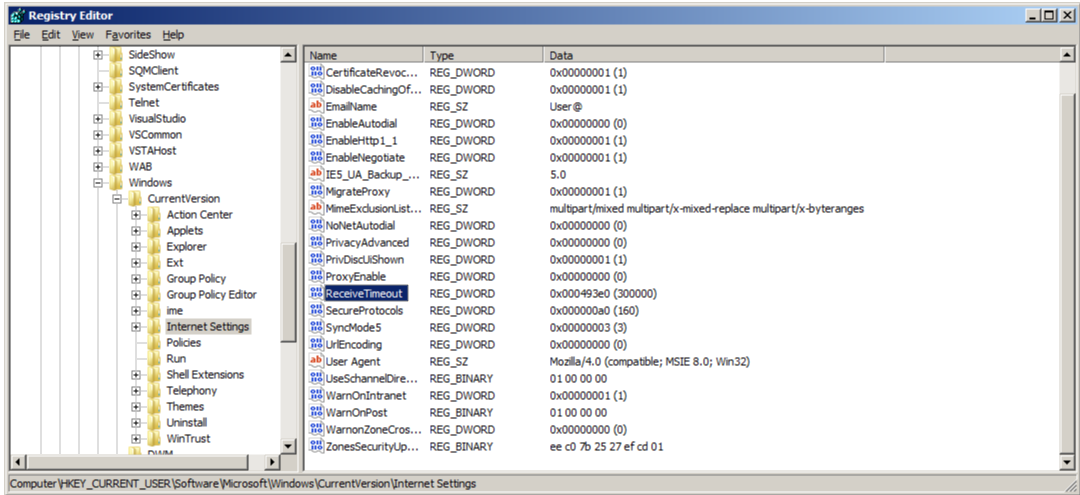Viewport: 1080px width, 495px height.
Task: Click the DWORD icon beside CertificateRevoc... value
Action: pyautogui.click(x=316, y=72)
